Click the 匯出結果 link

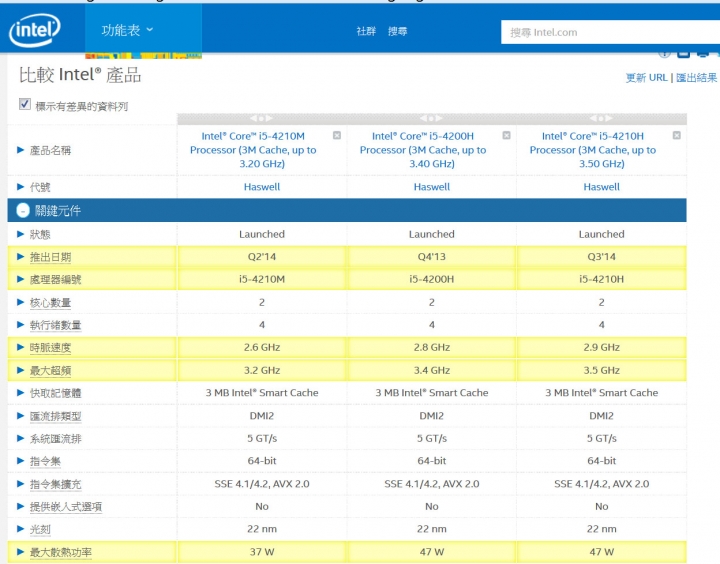point(696,78)
